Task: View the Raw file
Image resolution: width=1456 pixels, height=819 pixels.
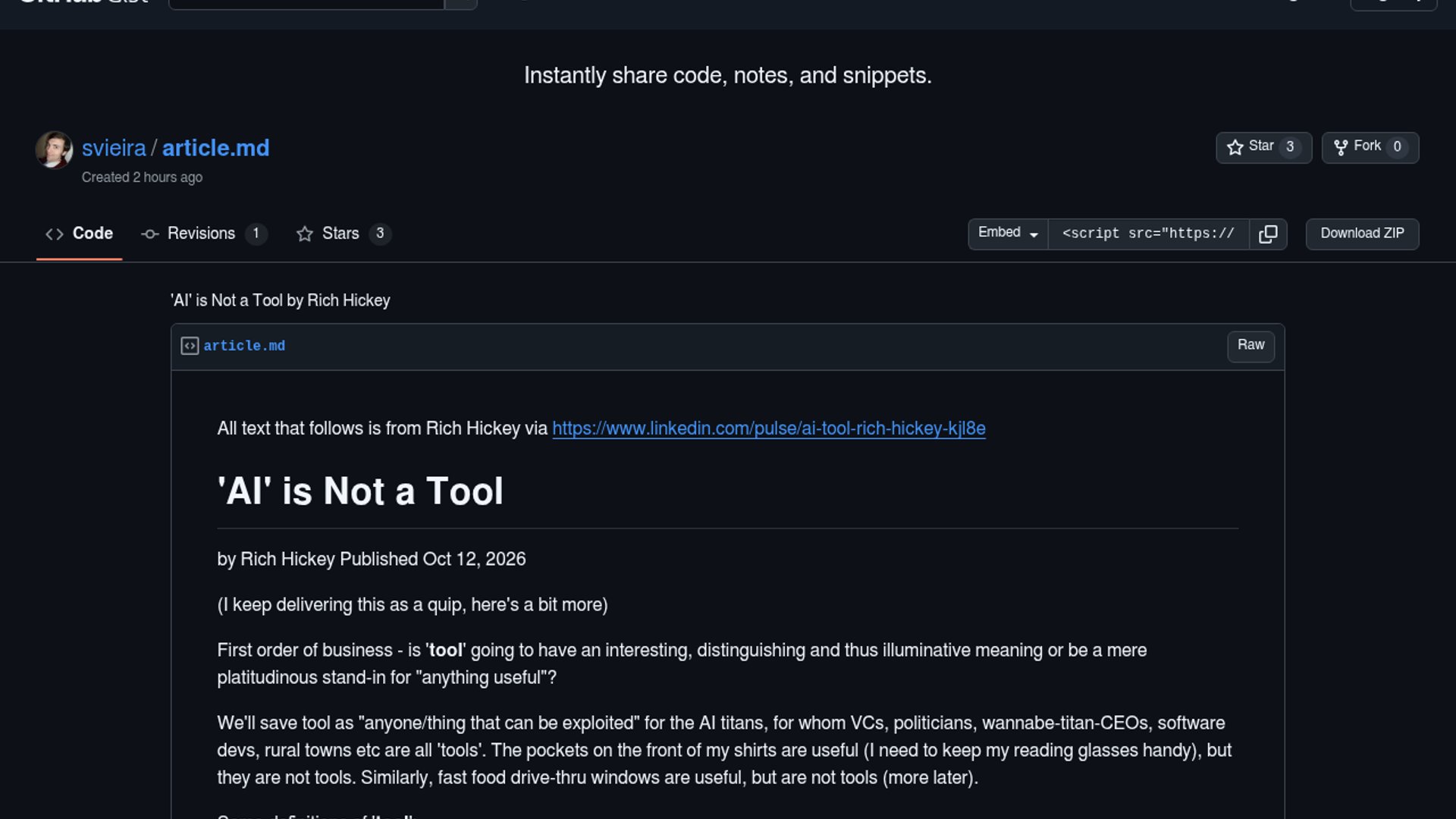Action: coord(1250,346)
